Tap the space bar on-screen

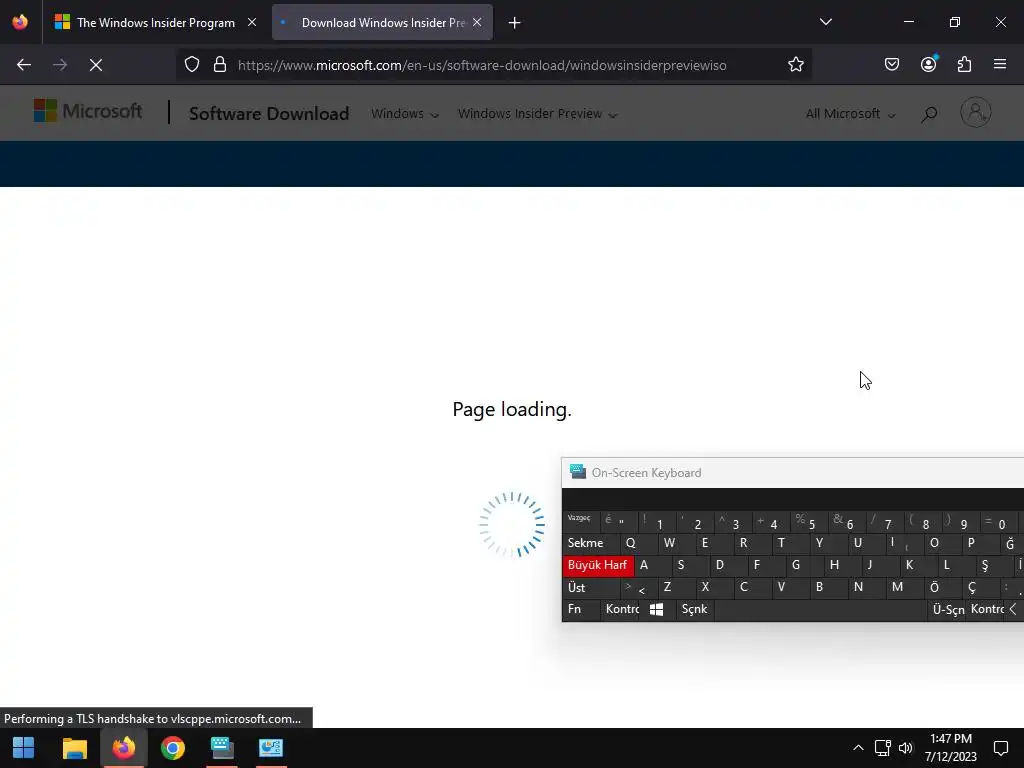(x=821, y=609)
